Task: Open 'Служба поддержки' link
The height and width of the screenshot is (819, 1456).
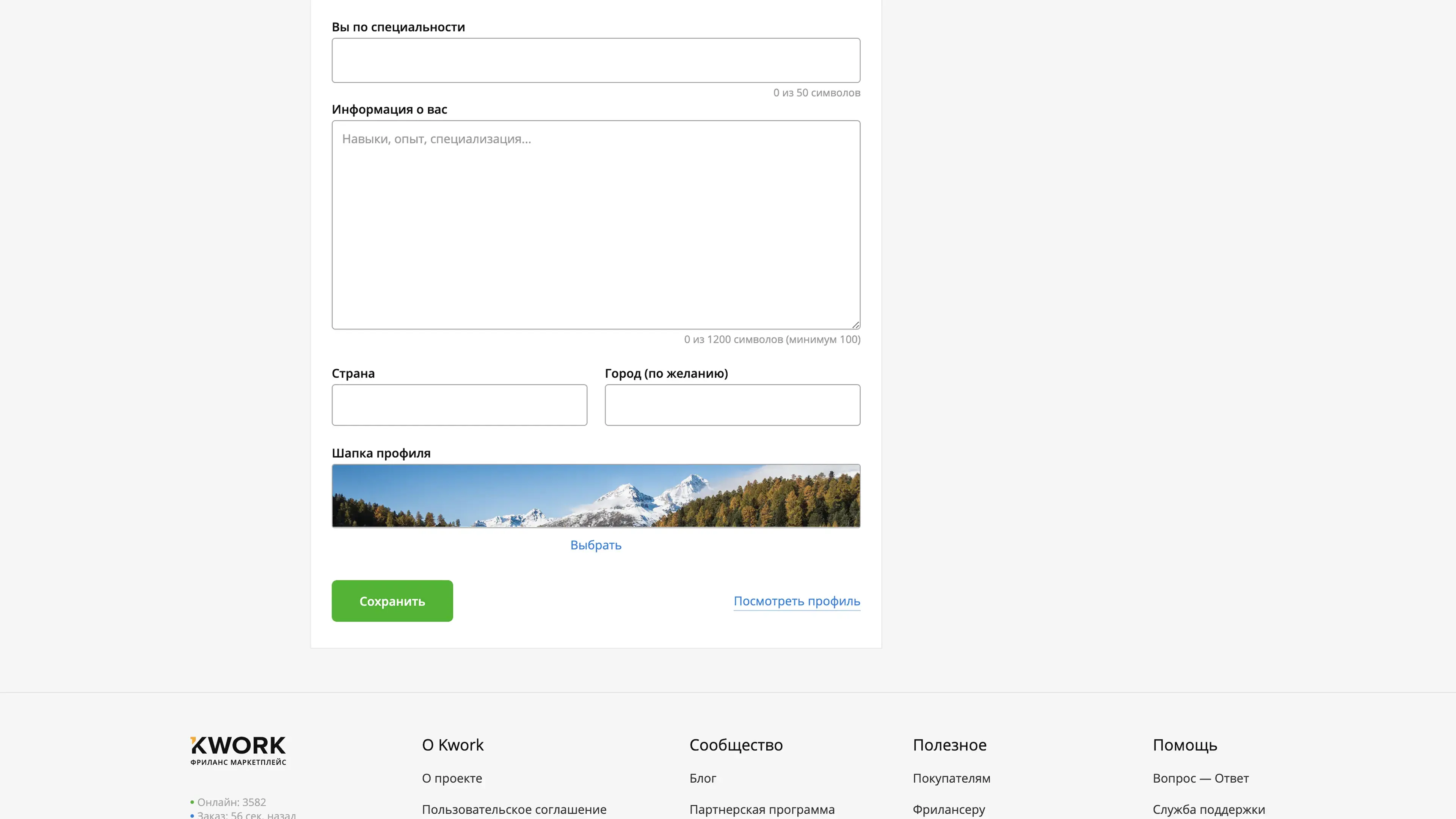Action: pos(1208,810)
